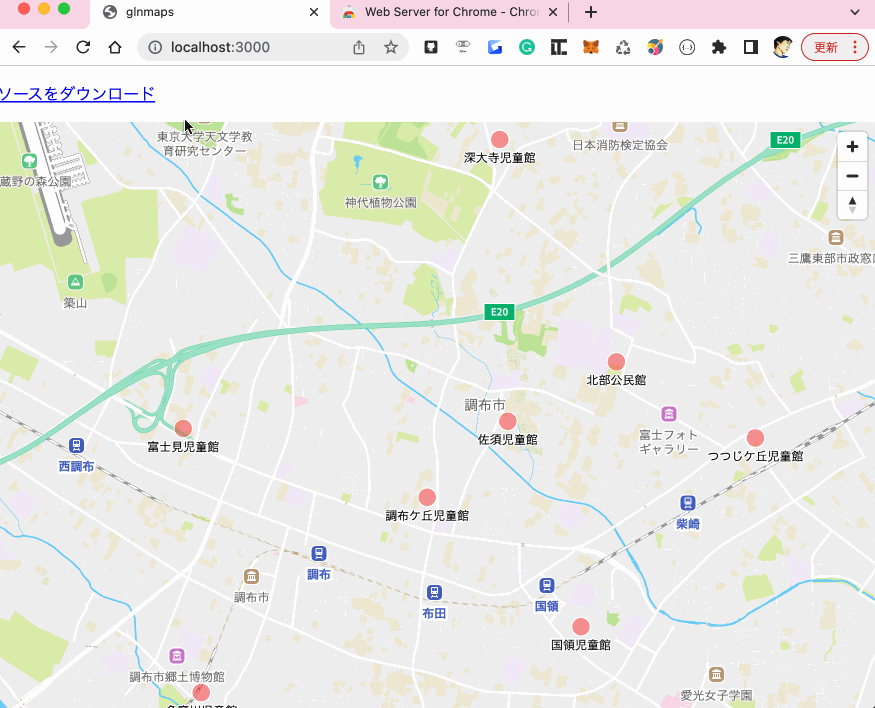Viewport: 875px width, 708px height.
Task: Select the つつじケ丘児童館 red marker
Action: [755, 438]
